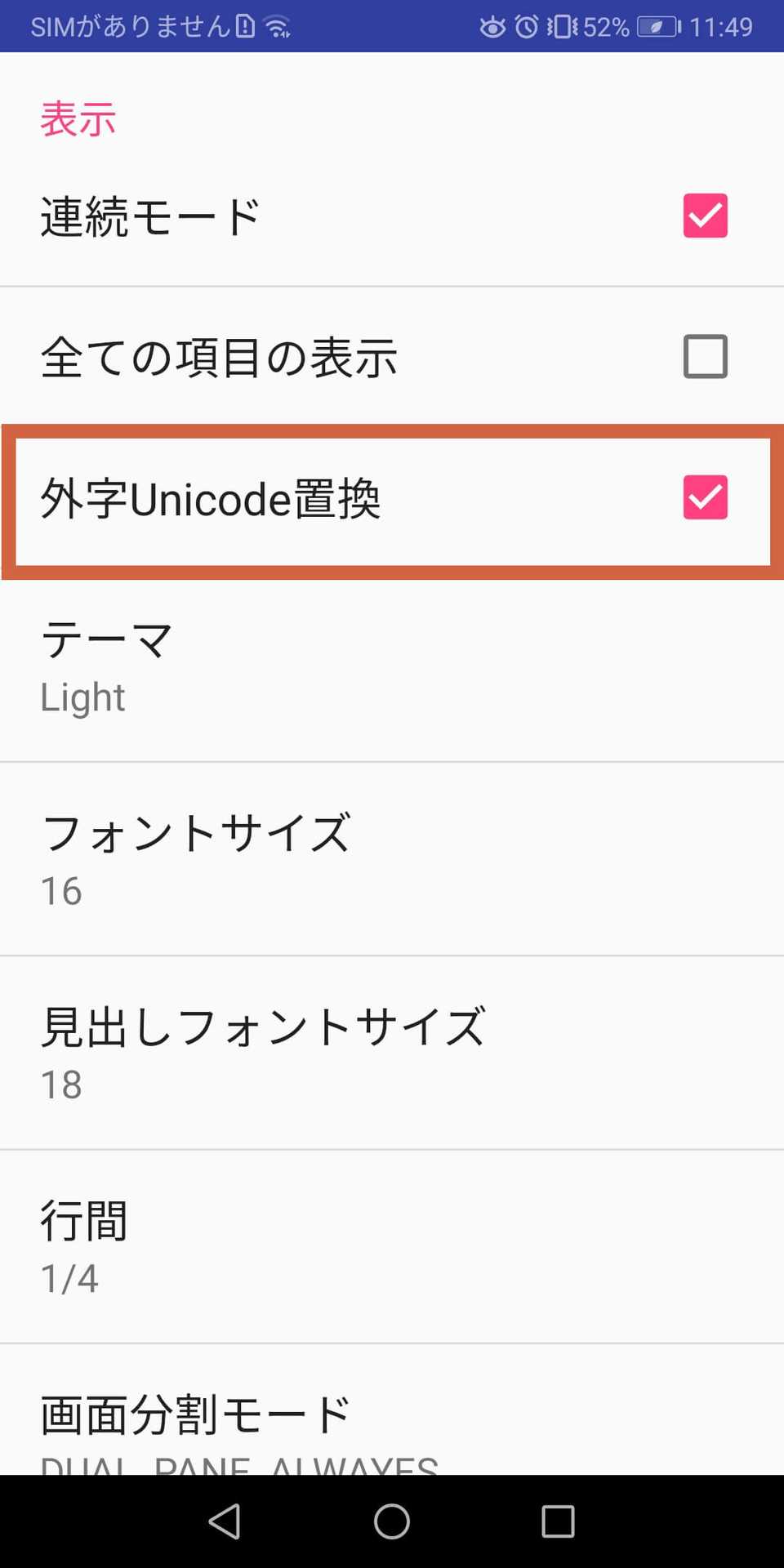Tap the vibrate mode status icon
The height and width of the screenshot is (1568, 784).
point(562,27)
